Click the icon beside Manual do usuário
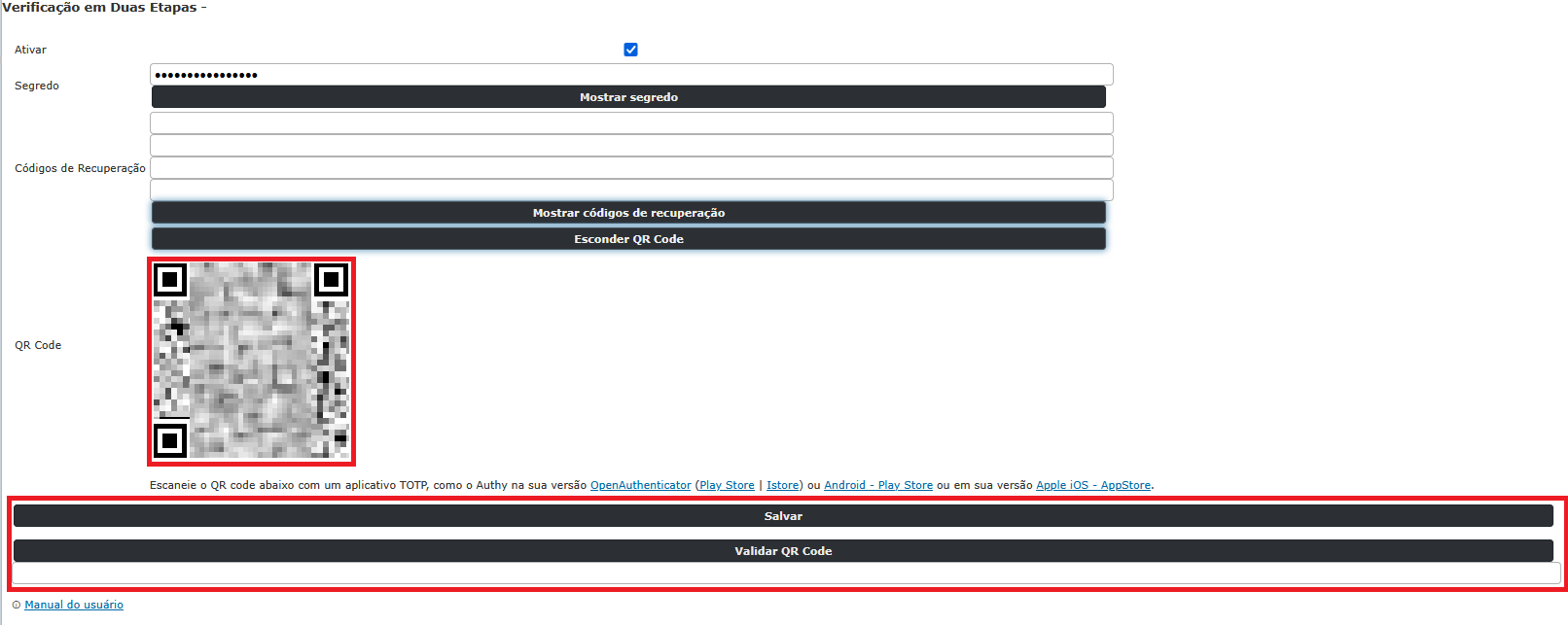Image resolution: width=1568 pixels, height=625 pixels. [x=17, y=605]
